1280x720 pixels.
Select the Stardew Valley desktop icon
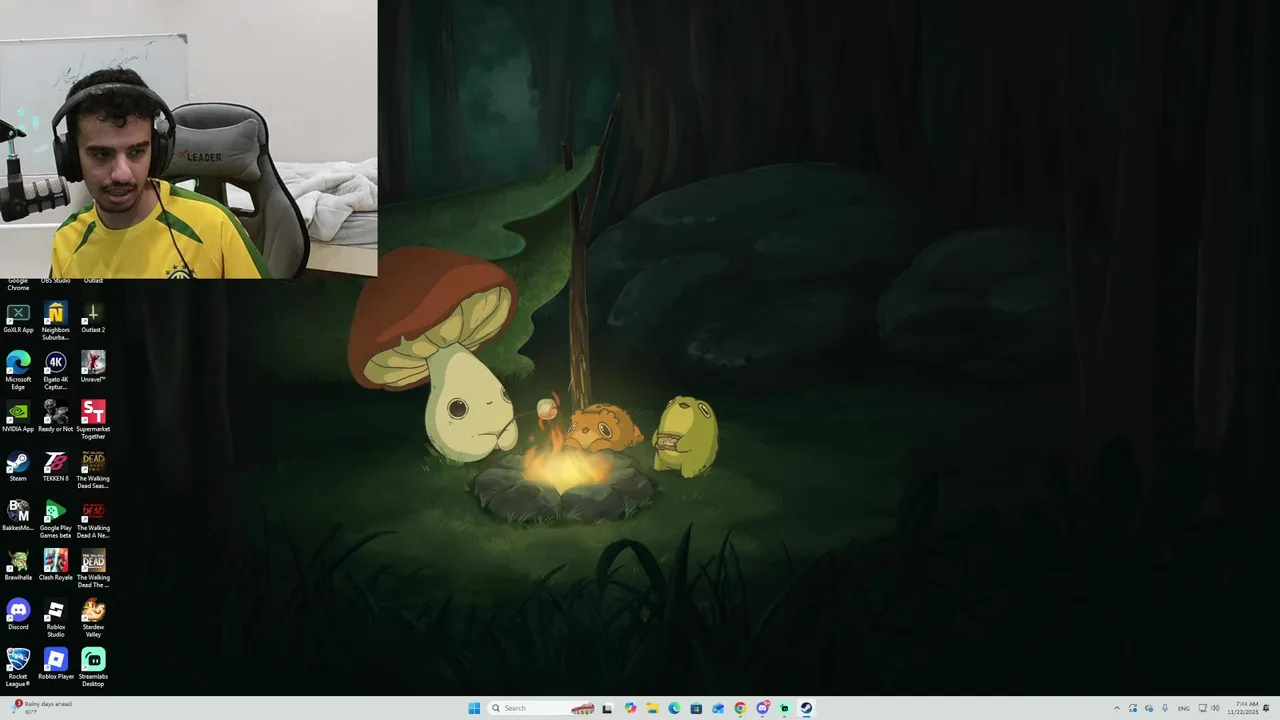point(93,619)
